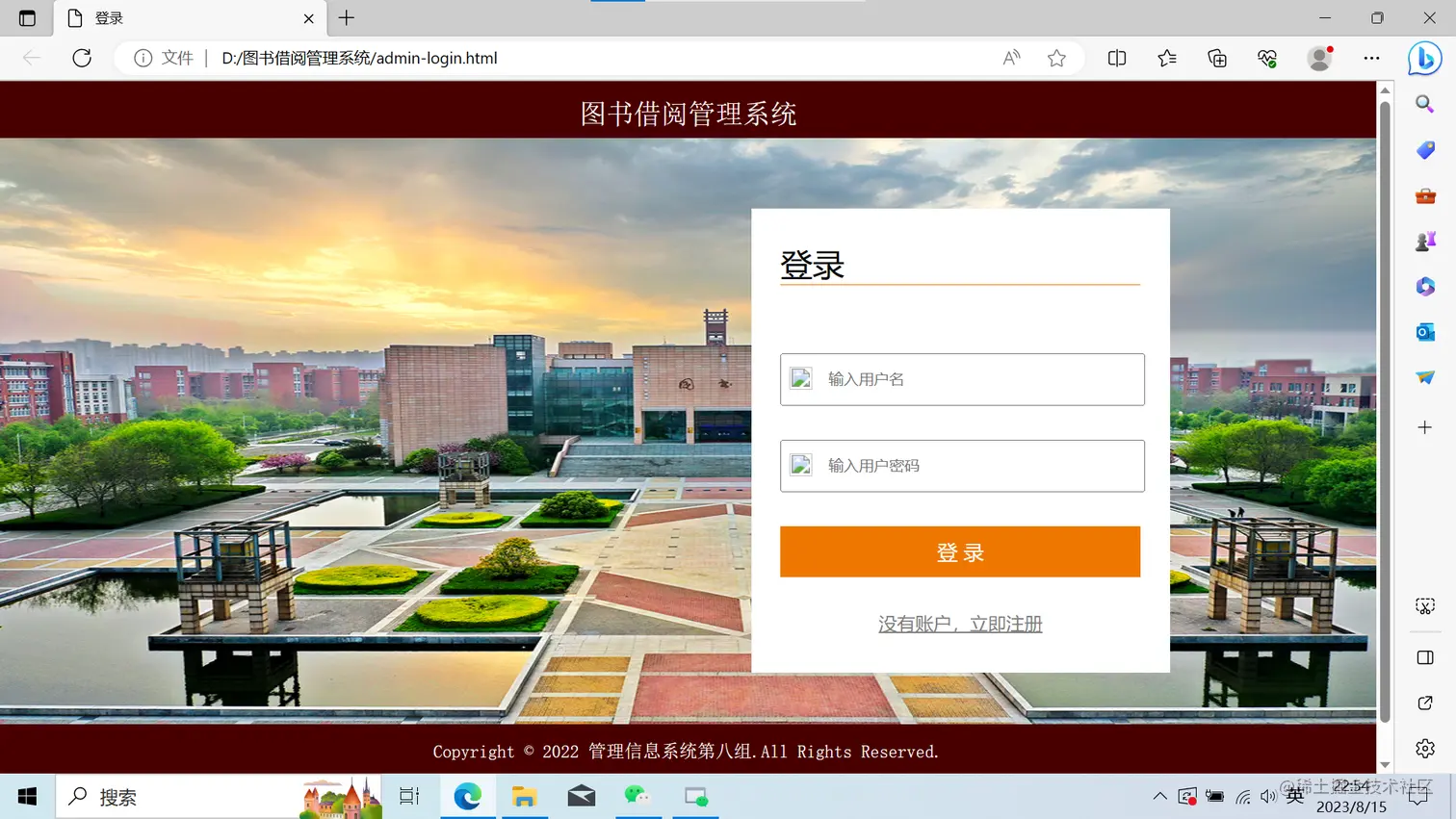Click the 输入用户名 input field
Screen dimensions: 1456x819
[962, 378]
